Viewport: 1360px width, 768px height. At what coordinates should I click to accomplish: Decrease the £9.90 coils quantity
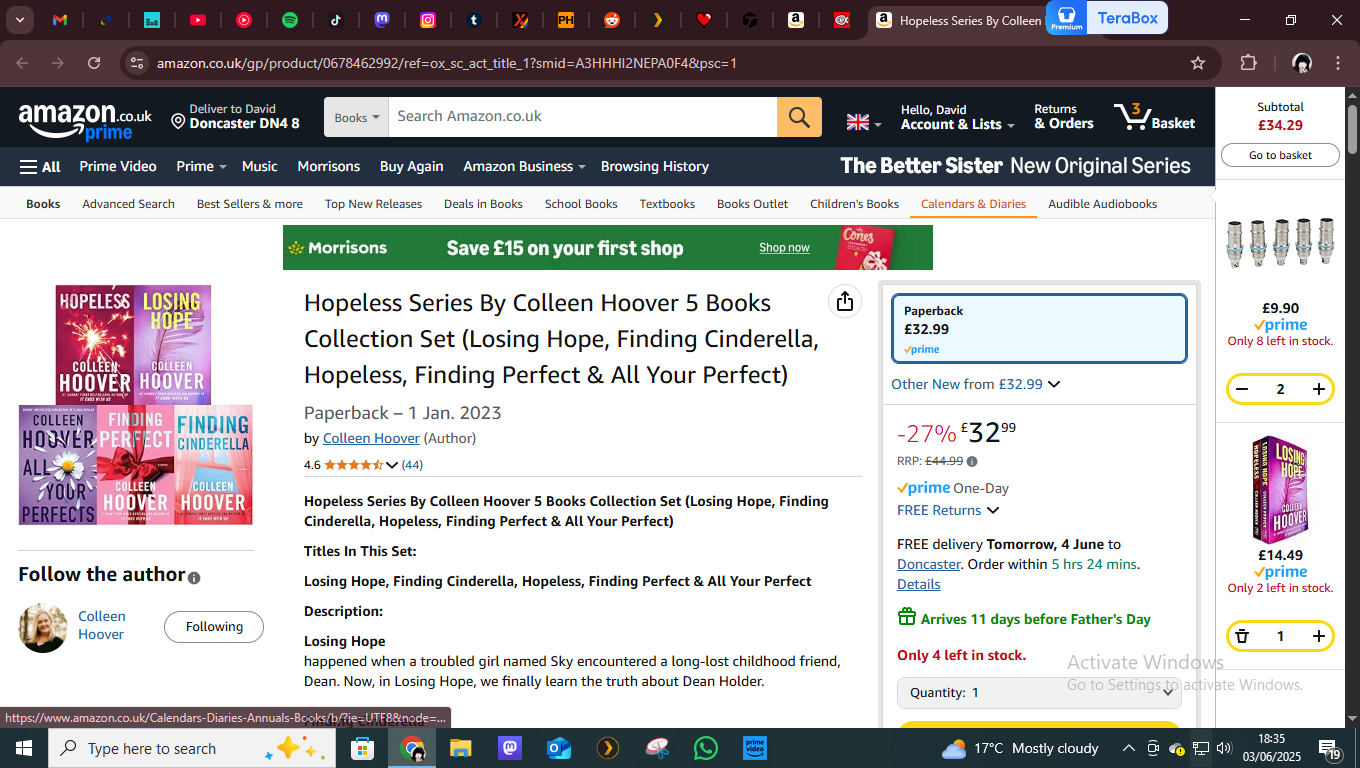point(1242,389)
